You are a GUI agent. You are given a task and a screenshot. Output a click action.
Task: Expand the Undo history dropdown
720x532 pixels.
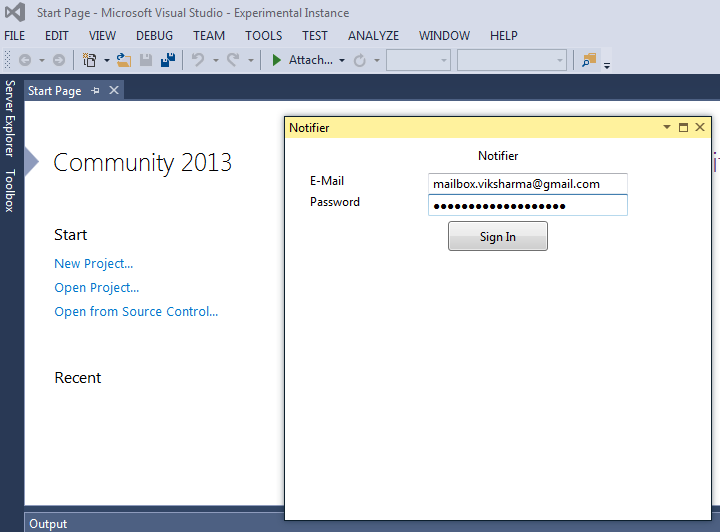(215, 61)
